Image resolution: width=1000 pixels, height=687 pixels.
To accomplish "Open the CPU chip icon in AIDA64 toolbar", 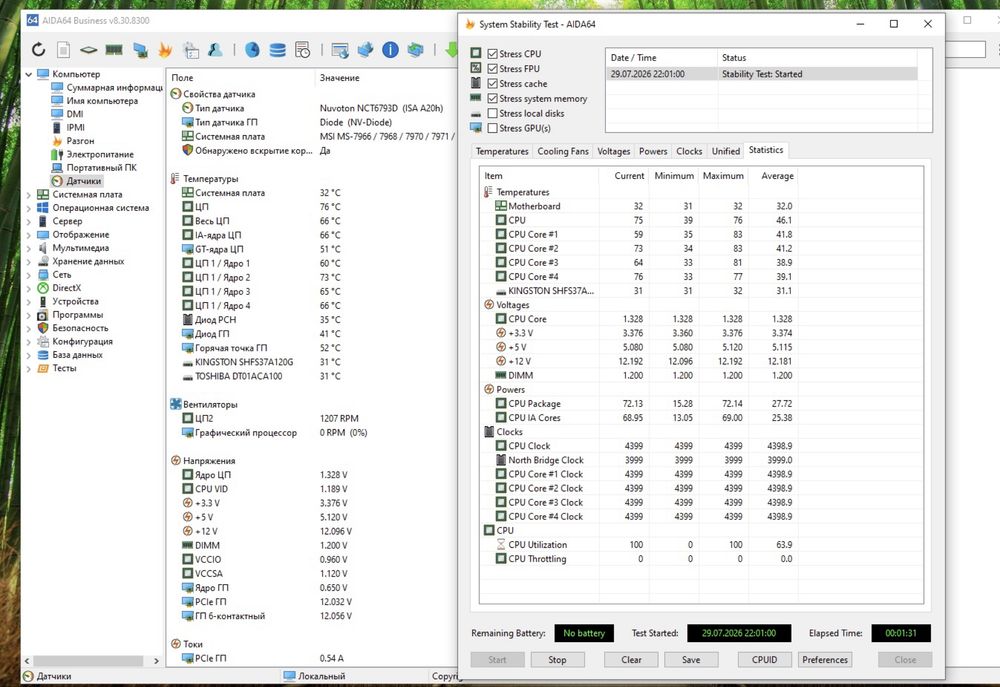I will [89, 49].
